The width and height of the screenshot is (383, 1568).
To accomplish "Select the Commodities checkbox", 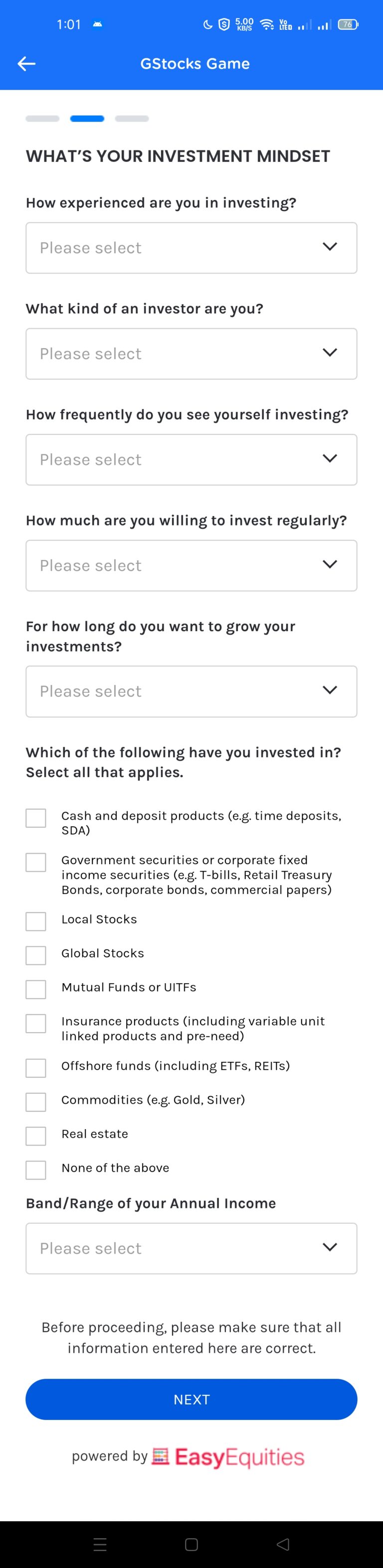I will (35, 1102).
